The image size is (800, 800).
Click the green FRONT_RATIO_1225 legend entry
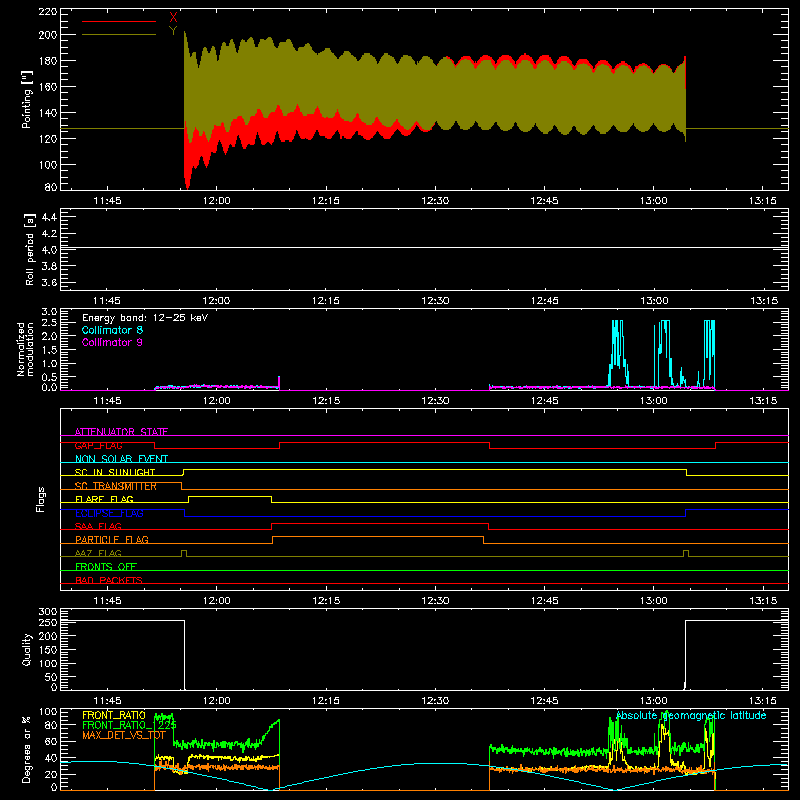[x=129, y=725]
